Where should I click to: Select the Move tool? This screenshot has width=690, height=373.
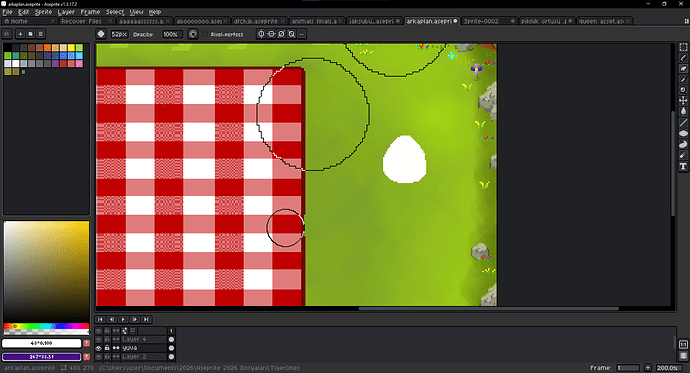(683, 101)
